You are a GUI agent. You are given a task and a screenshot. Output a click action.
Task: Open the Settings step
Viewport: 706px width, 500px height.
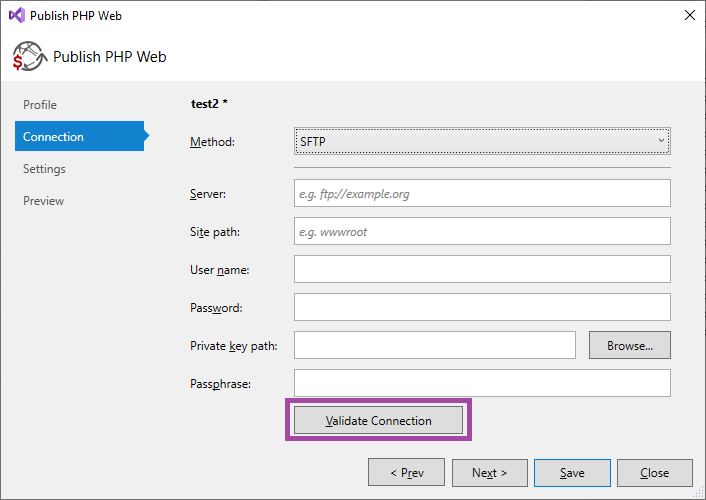tap(44, 169)
